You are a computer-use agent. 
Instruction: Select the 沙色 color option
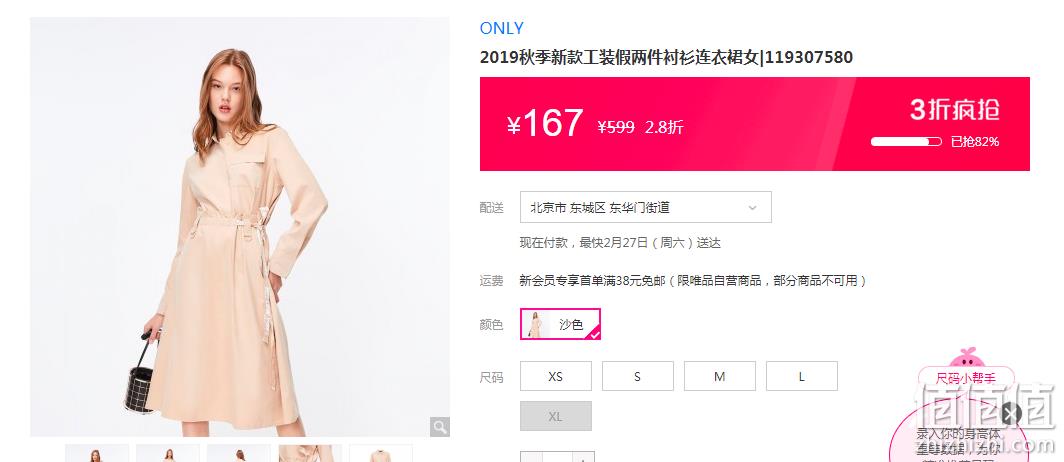560,324
